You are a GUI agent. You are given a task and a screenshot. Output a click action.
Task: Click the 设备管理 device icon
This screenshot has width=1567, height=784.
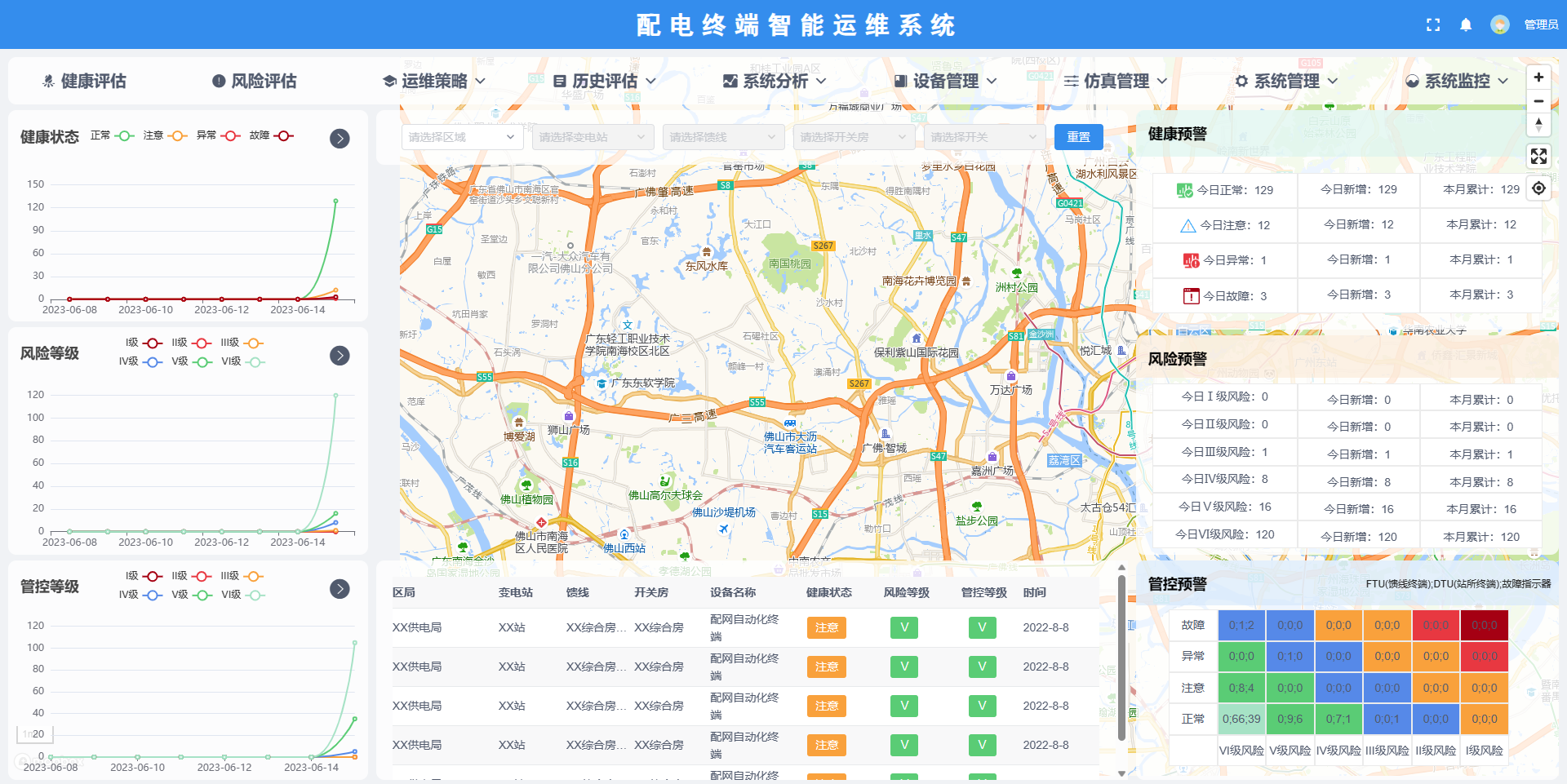coord(901,81)
